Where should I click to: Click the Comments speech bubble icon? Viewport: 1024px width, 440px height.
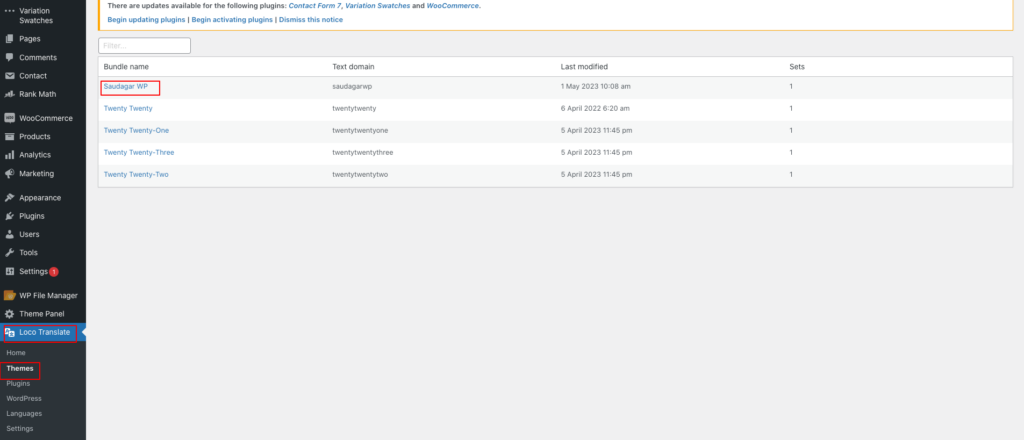click(x=9, y=57)
